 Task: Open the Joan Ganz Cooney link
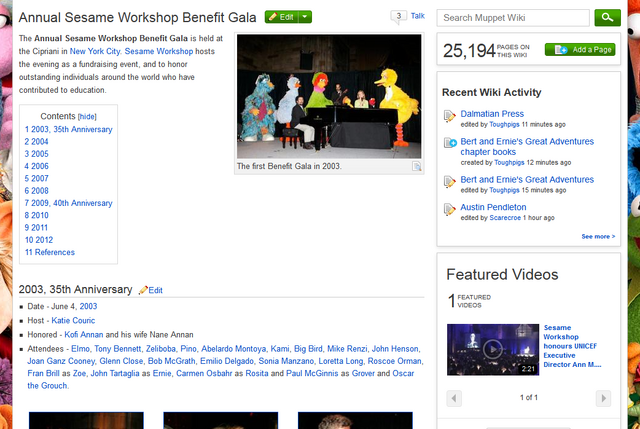(61, 361)
